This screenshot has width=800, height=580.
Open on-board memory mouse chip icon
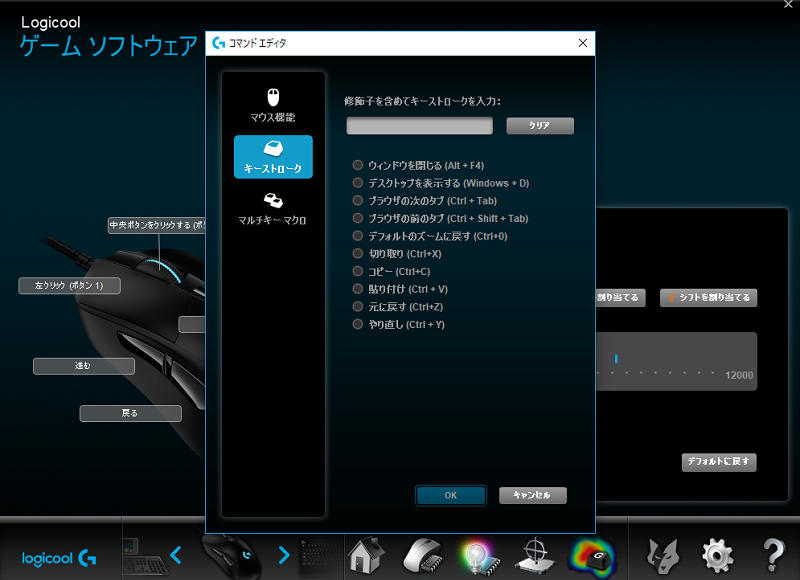pos(422,555)
